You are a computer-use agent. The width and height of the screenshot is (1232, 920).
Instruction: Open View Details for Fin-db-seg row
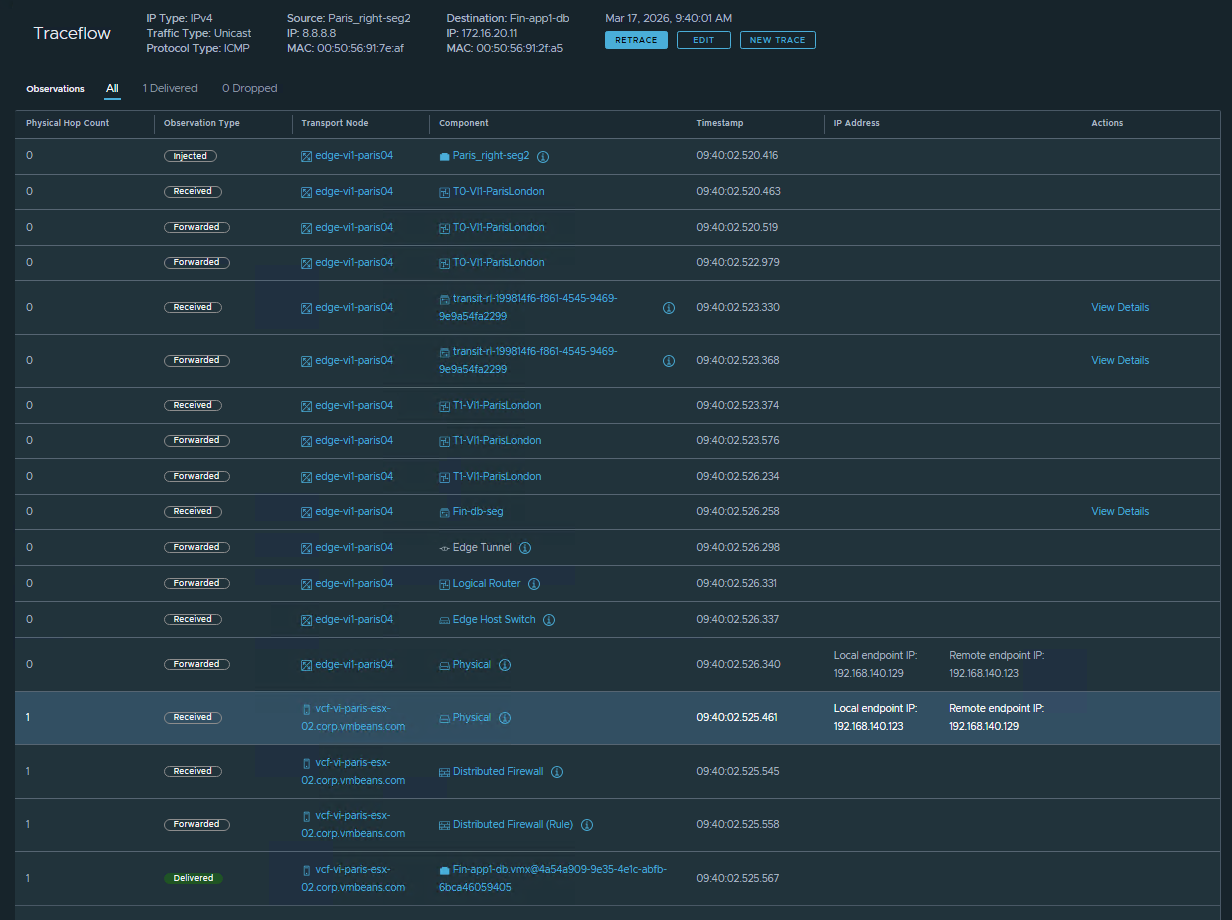tap(1120, 511)
